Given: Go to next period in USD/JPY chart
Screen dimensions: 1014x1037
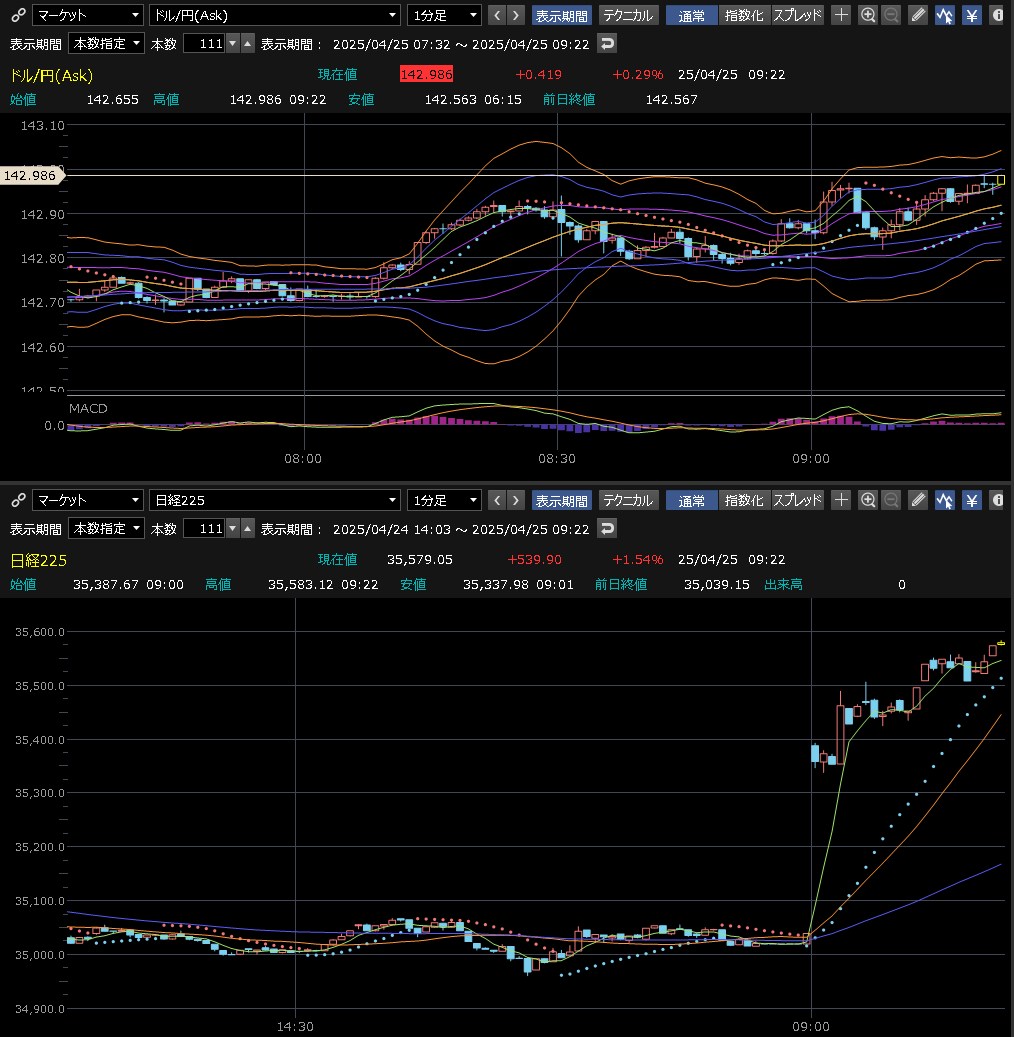Looking at the screenshot, I should (x=516, y=15).
